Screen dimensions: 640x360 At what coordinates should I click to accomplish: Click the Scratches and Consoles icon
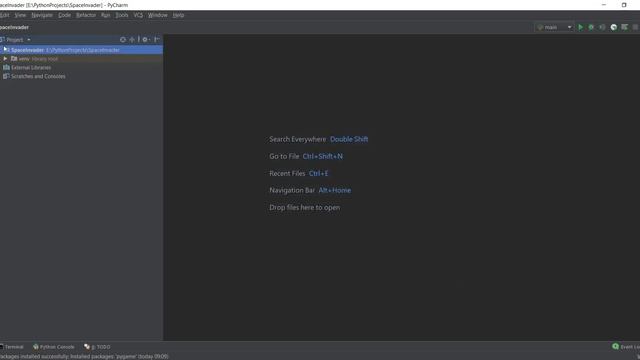click(x=6, y=76)
